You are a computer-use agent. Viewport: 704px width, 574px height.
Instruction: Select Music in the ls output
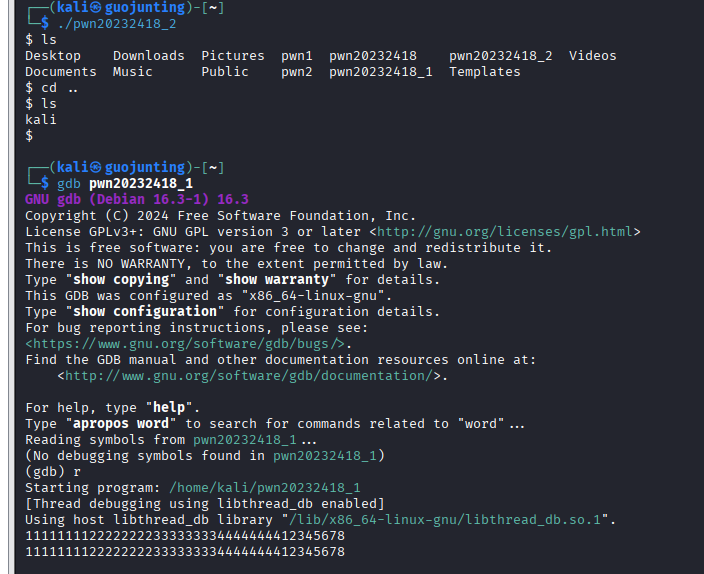(x=133, y=72)
